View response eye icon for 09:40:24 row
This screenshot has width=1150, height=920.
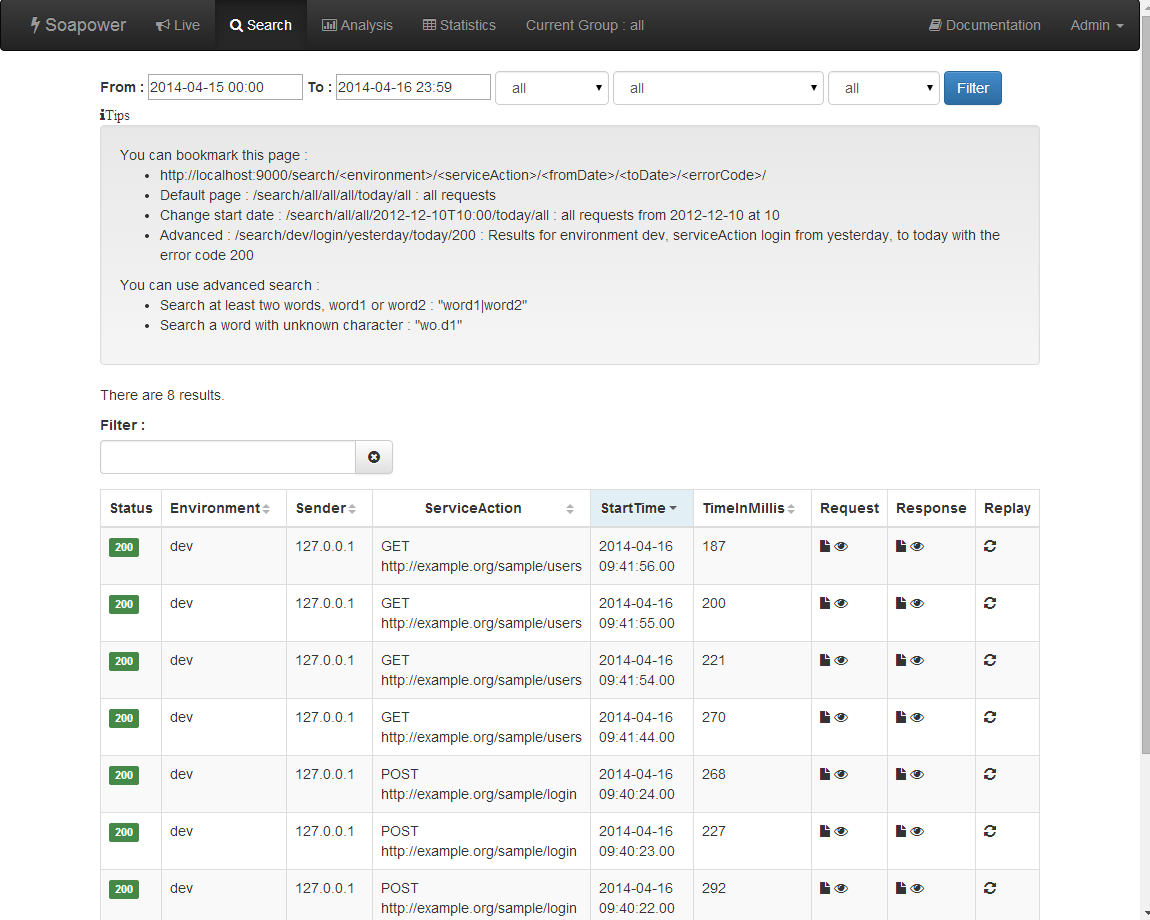(917, 774)
